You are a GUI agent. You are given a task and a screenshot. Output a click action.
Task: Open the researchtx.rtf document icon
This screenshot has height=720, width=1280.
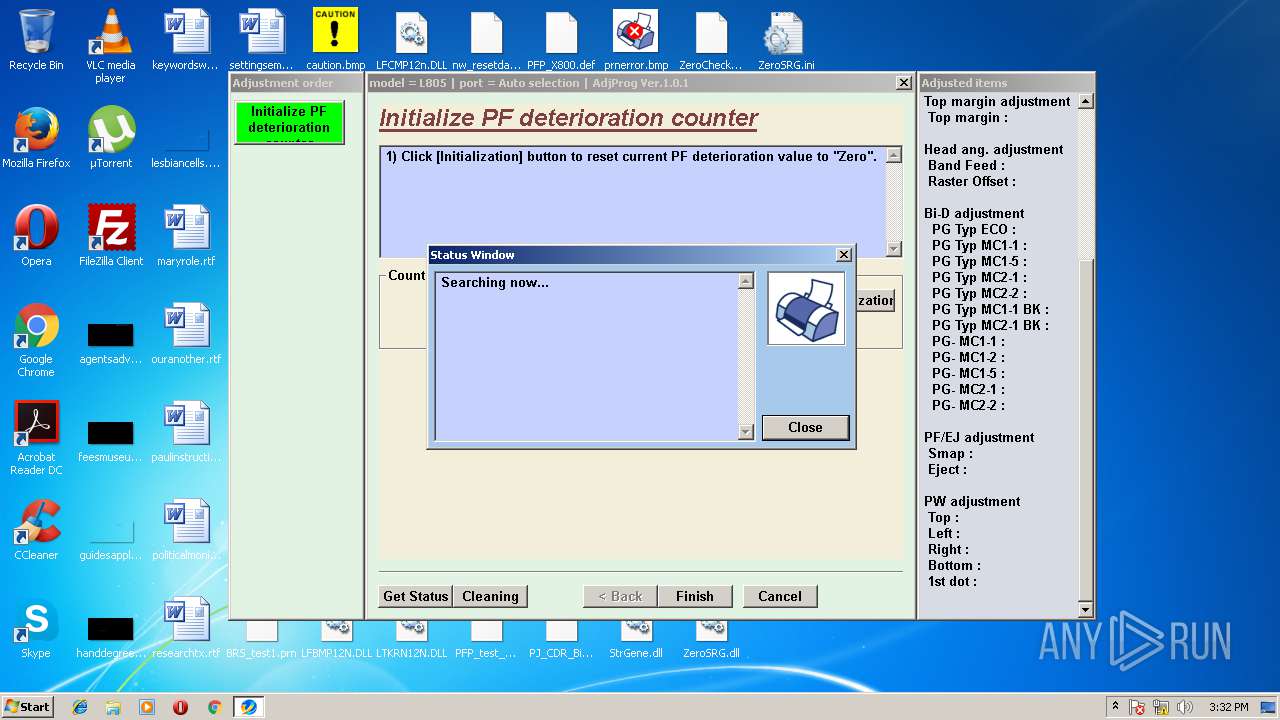point(186,628)
